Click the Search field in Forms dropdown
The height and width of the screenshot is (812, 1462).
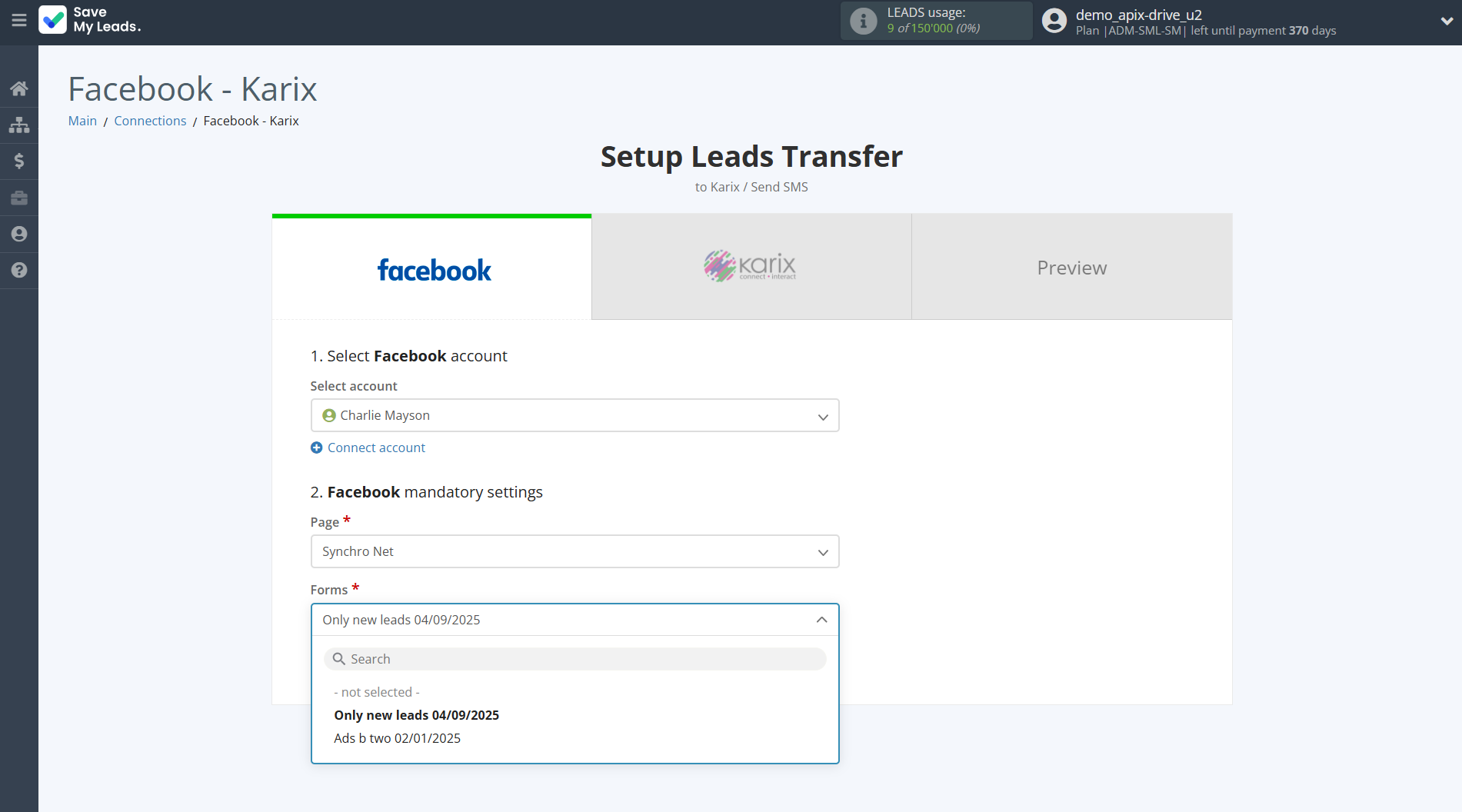574,658
